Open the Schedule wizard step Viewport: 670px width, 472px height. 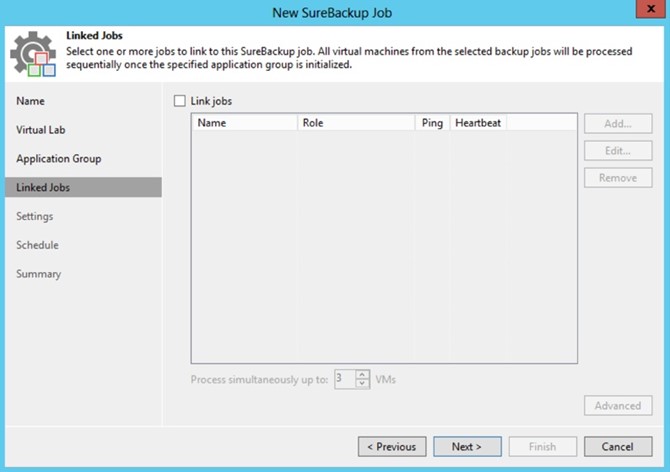[x=37, y=245]
